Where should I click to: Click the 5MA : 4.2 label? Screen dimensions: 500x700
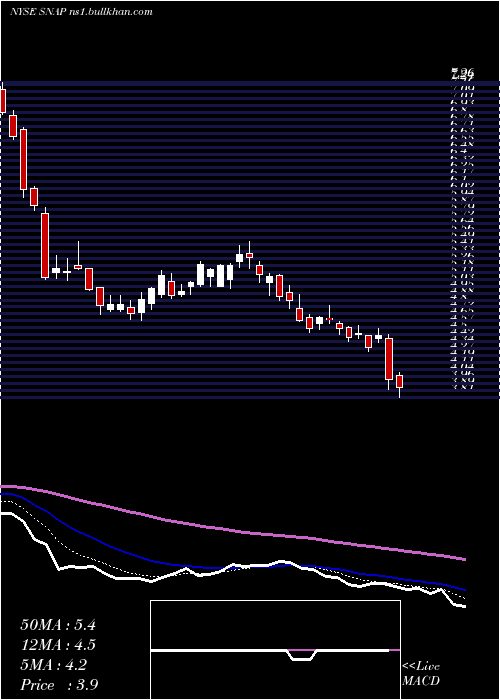[x=53, y=665]
